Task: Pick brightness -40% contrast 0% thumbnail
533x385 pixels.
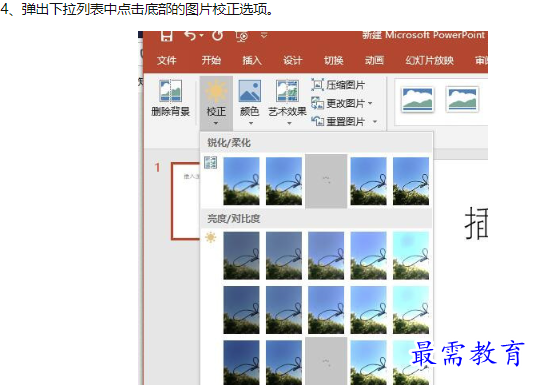Action: click(x=241, y=362)
